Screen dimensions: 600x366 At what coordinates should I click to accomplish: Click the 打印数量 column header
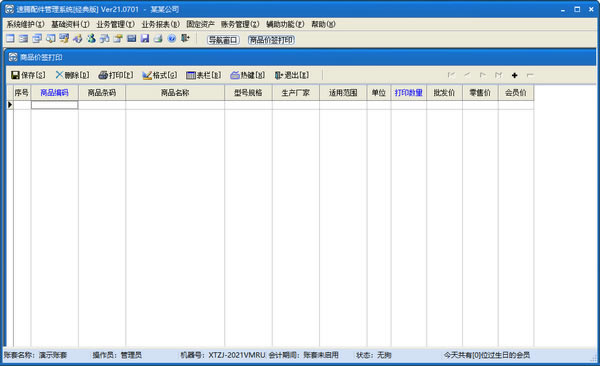409,93
